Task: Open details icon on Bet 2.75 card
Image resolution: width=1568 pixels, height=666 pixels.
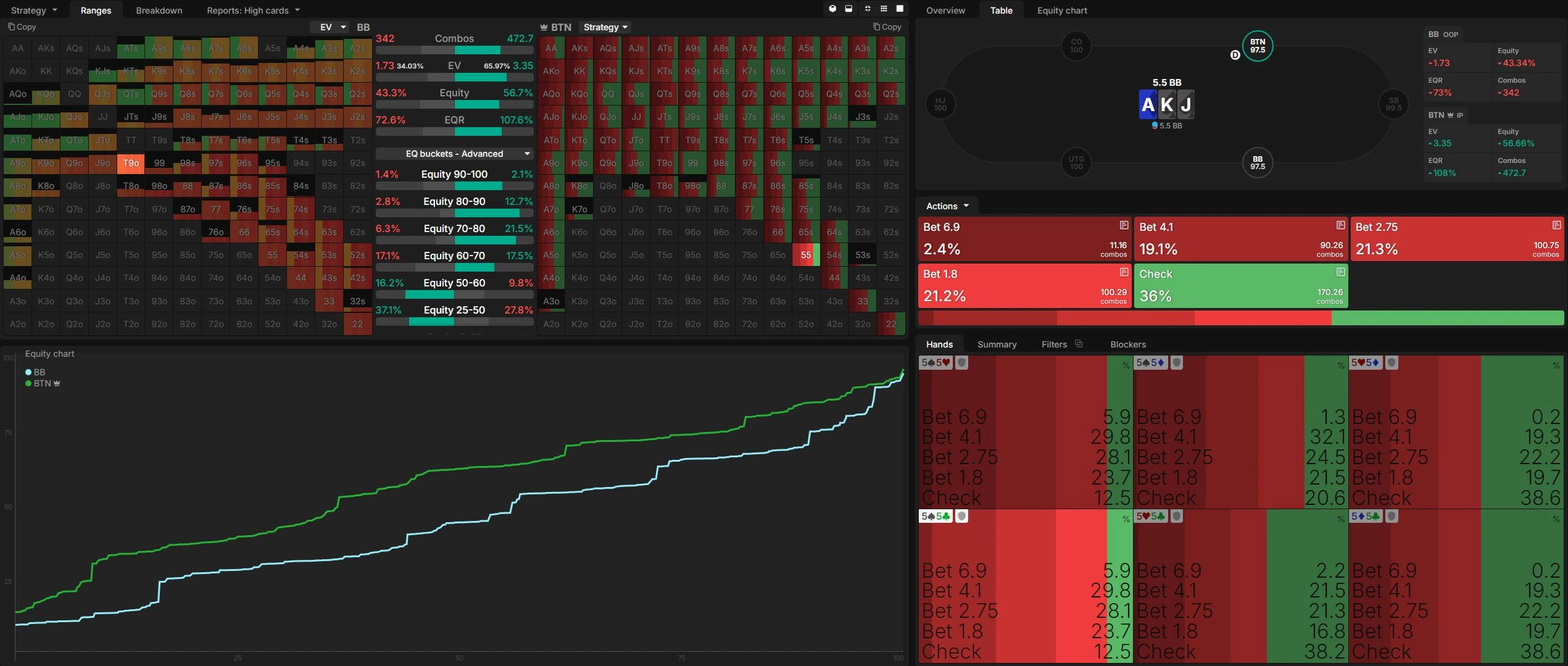Action: click(1556, 225)
